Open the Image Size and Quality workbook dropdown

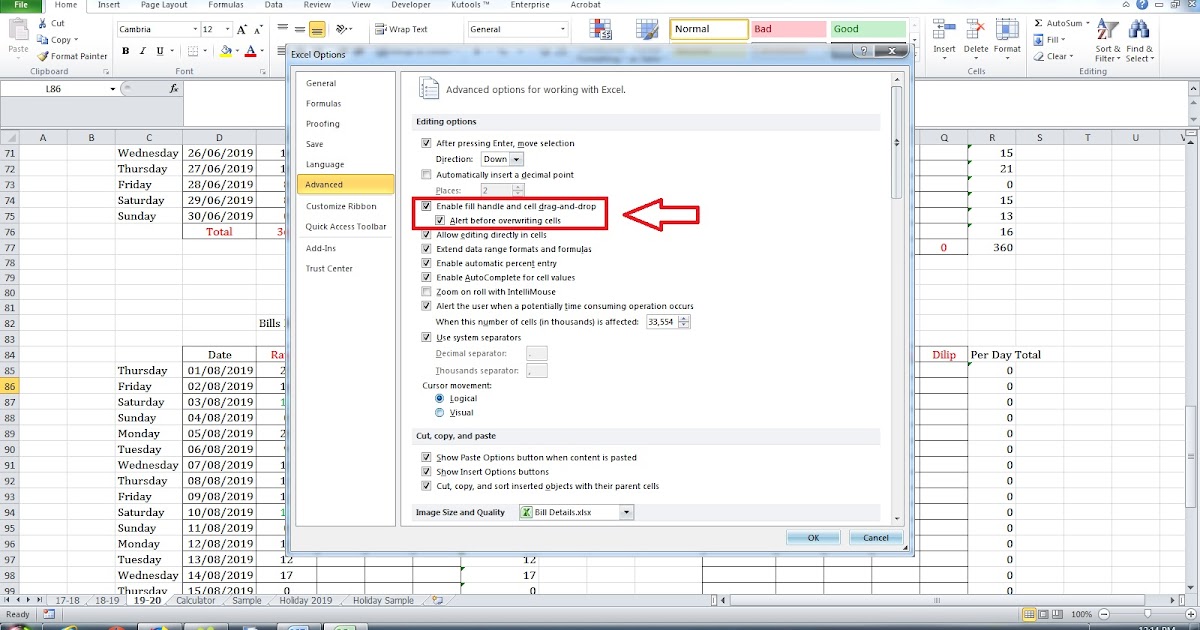pos(625,511)
